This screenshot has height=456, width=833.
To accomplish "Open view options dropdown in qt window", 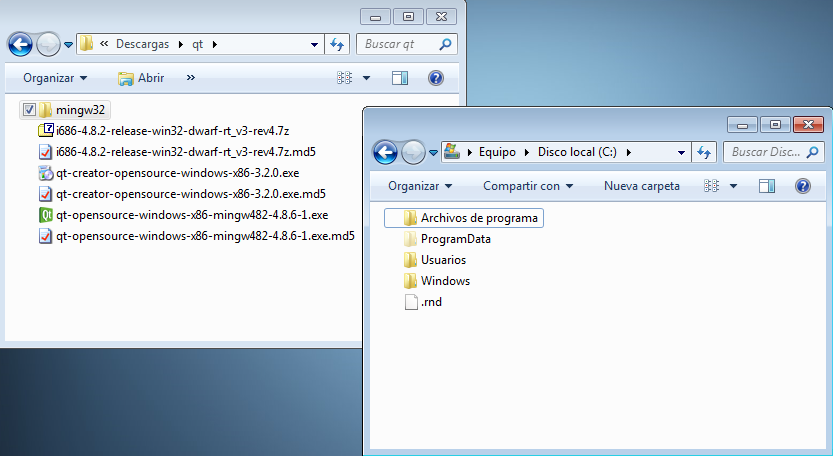I will [x=367, y=78].
